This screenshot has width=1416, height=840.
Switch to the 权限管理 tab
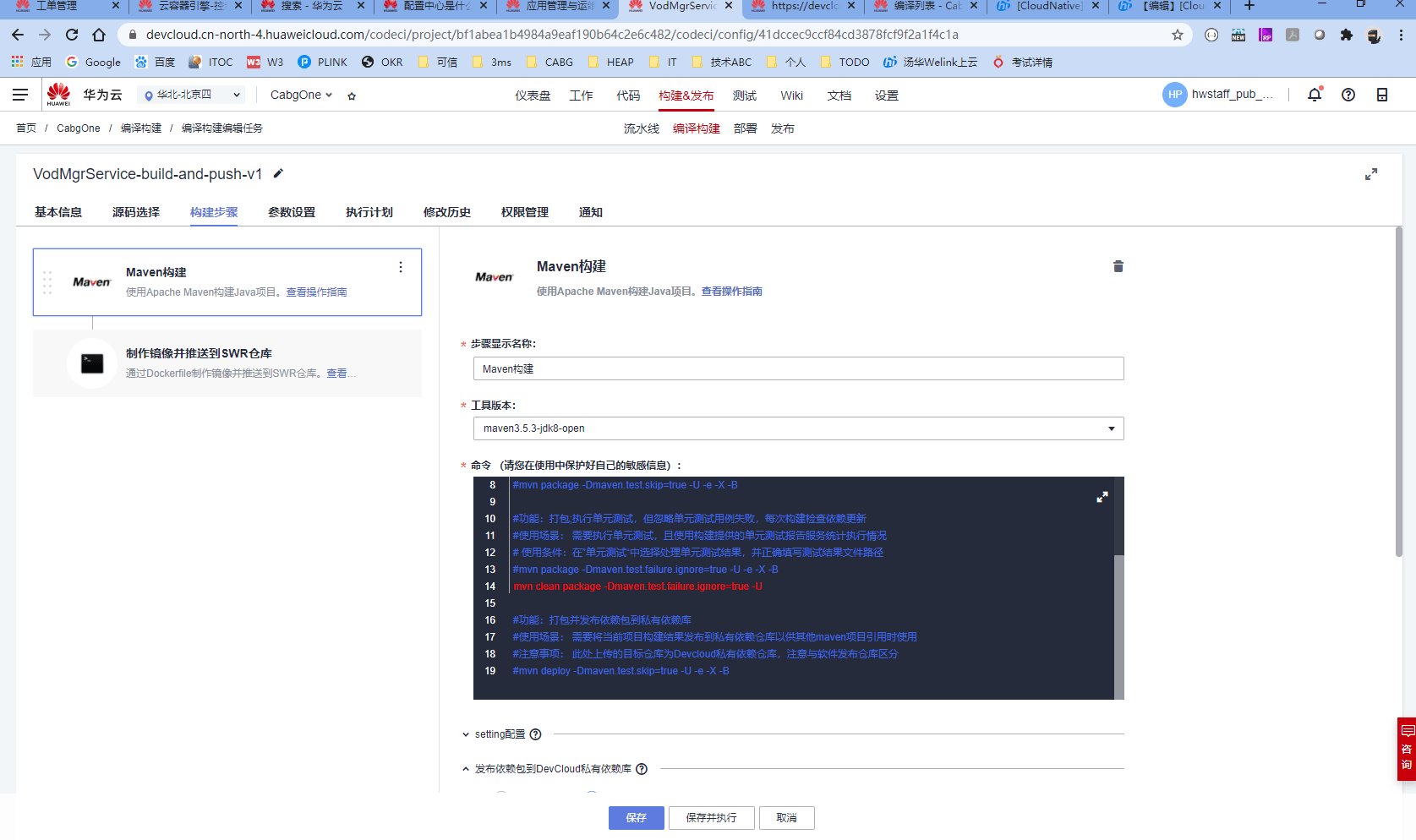click(x=525, y=212)
